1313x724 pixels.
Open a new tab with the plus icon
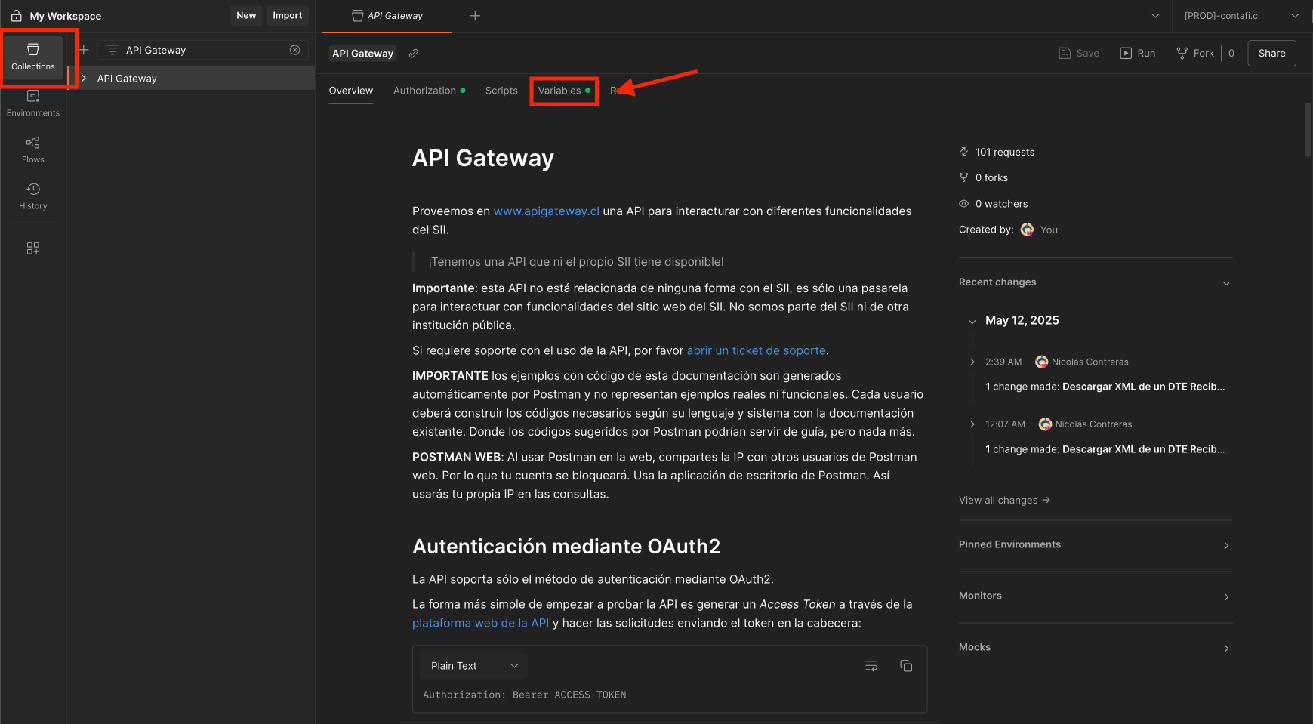(475, 15)
